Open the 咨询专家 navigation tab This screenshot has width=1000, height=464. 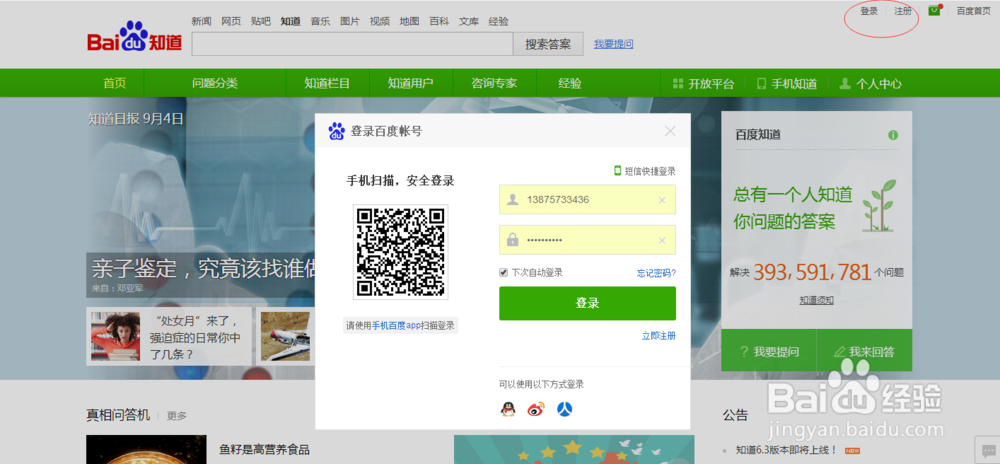494,83
